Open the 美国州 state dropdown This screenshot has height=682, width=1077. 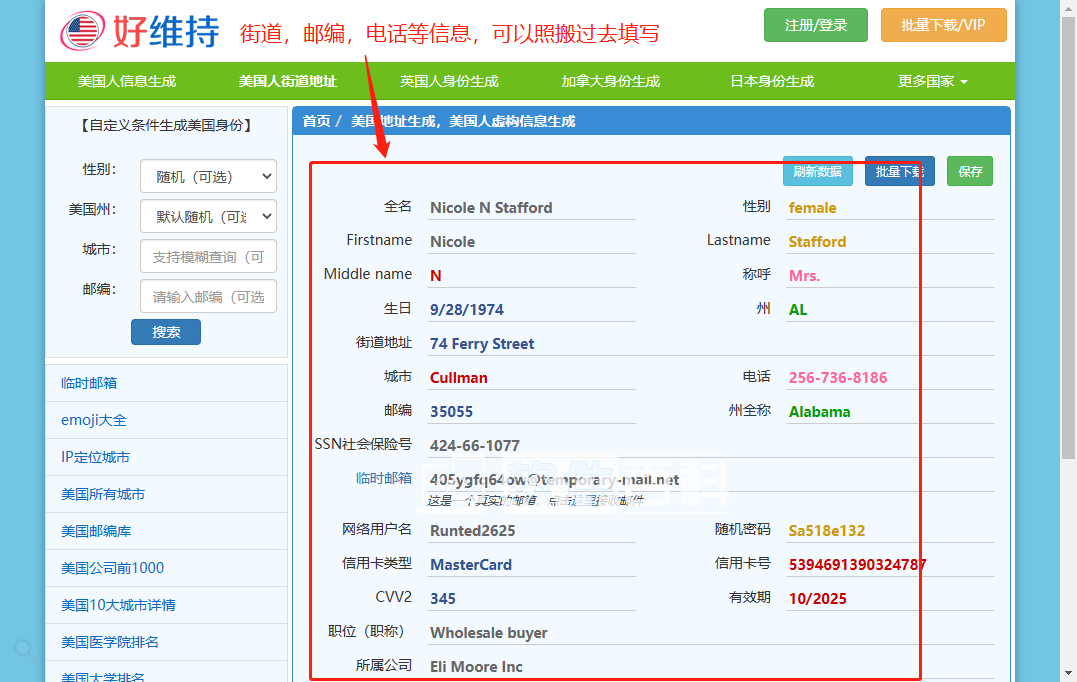tap(208, 216)
